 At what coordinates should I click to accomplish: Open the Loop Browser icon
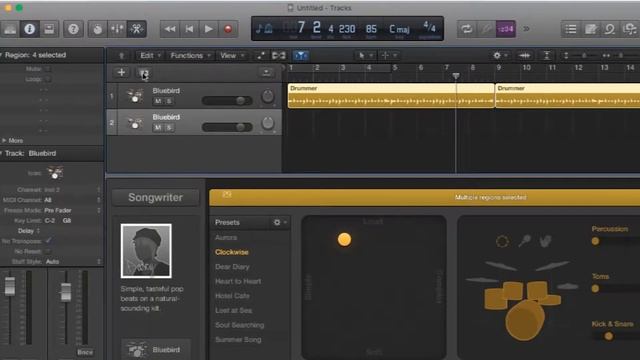(x=610, y=29)
